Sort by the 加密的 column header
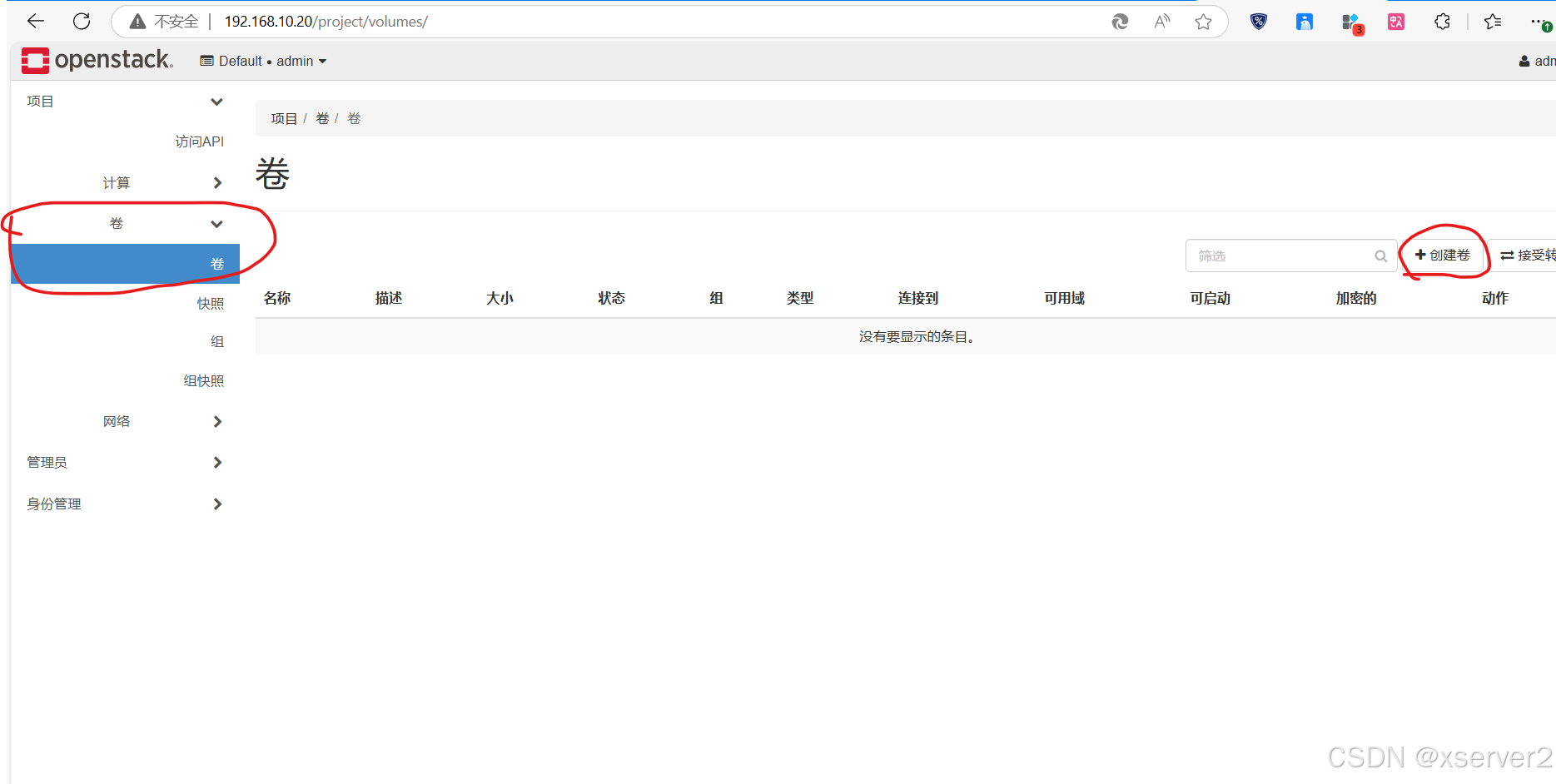The height and width of the screenshot is (784, 1556). [1356, 298]
